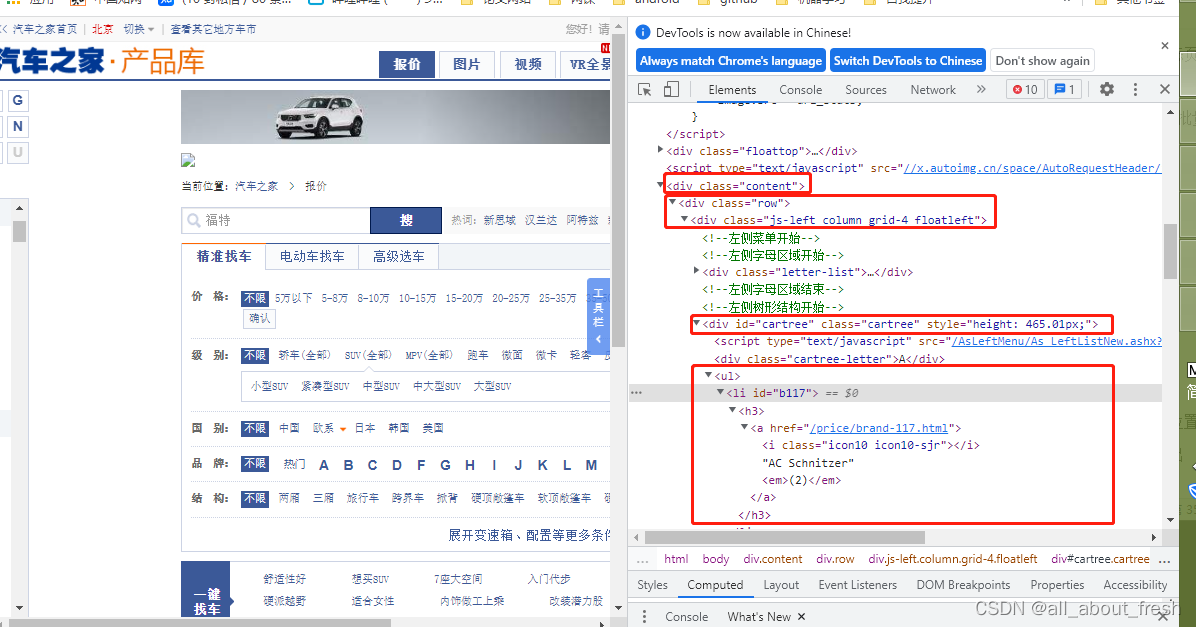Open the DOM Breakpoints pane tab
The image size is (1196, 627).
[963, 584]
